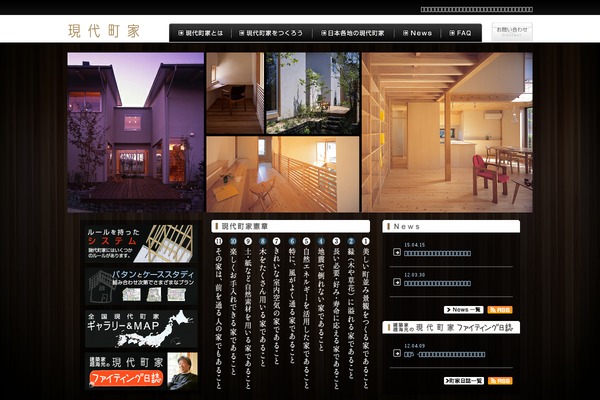The width and height of the screenshot is (600, 400).
Task: Click the garden courtyard photo with trees
Action: click(313, 93)
